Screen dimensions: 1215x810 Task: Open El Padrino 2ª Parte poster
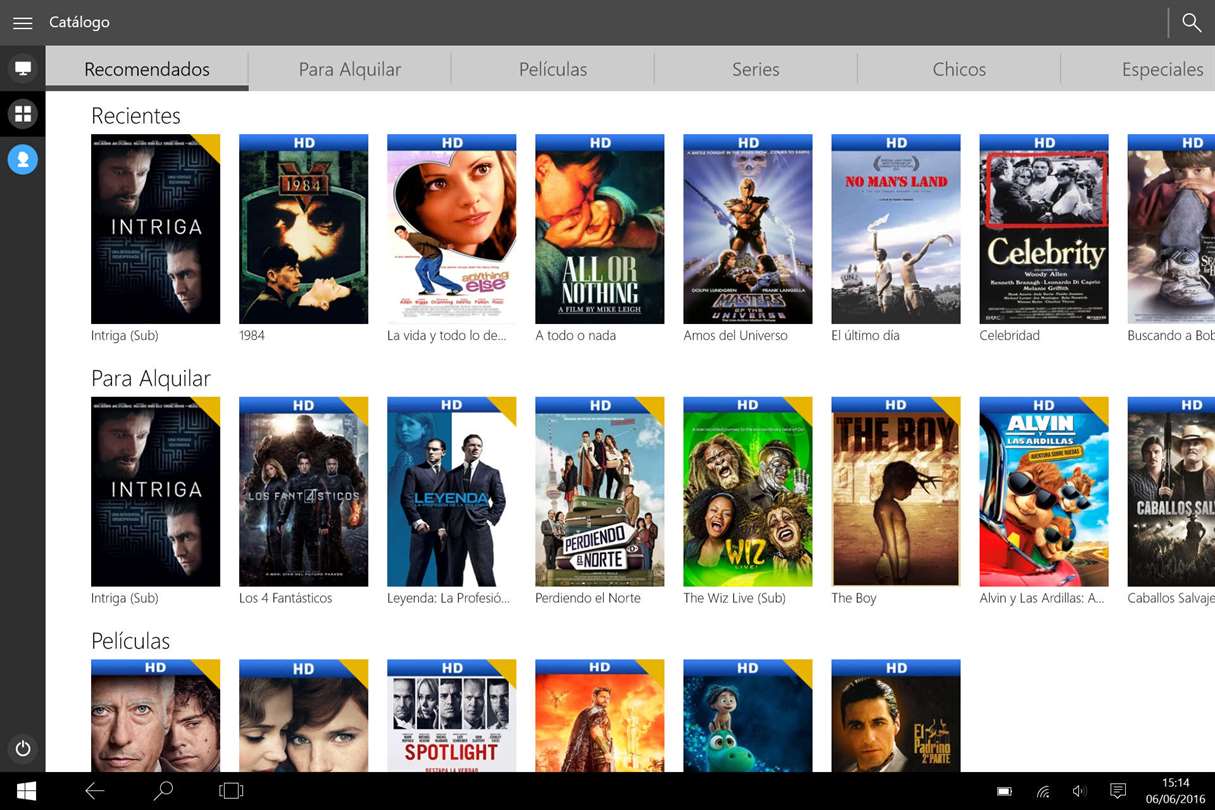[x=895, y=716]
